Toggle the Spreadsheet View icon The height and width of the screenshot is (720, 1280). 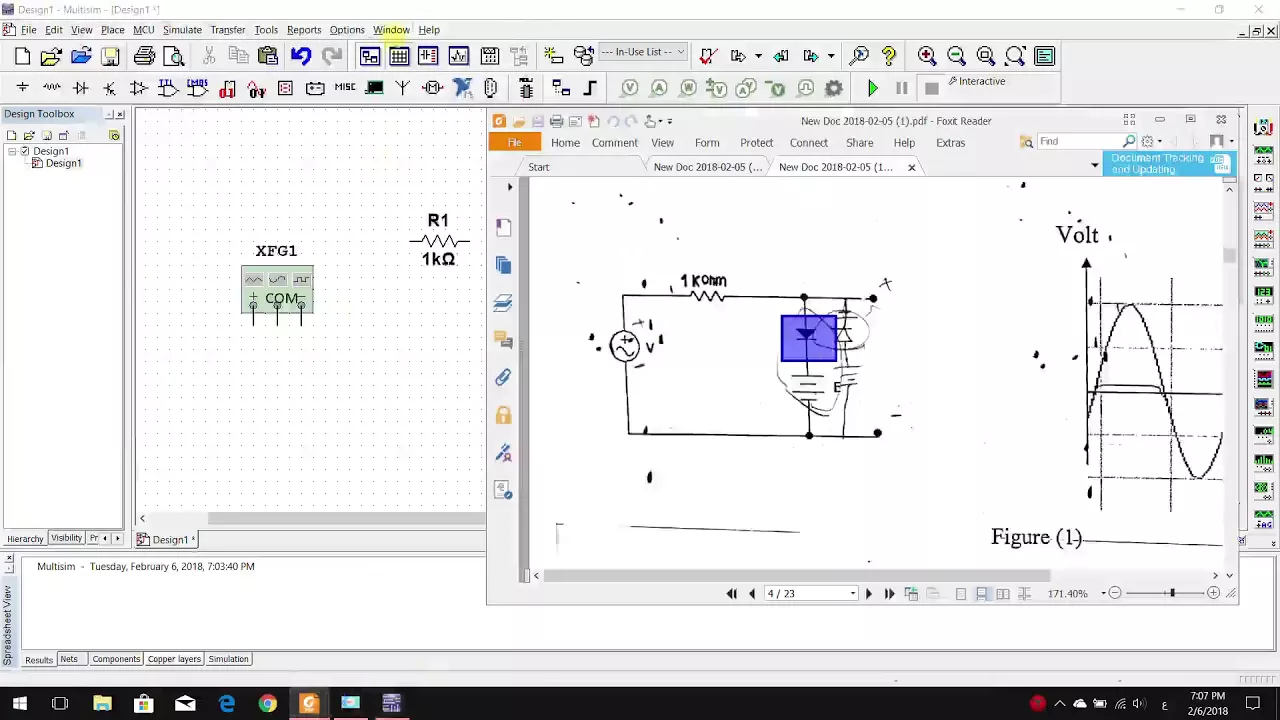click(x=399, y=56)
